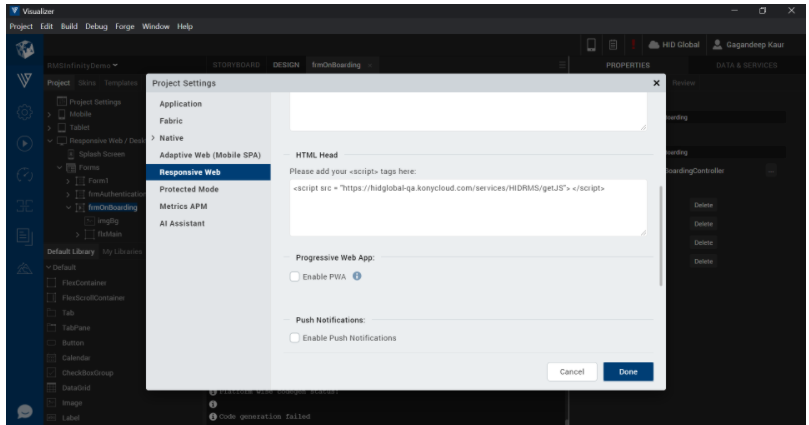
Task: Click the CheckBoxGroup widget in library
Action: point(80,372)
